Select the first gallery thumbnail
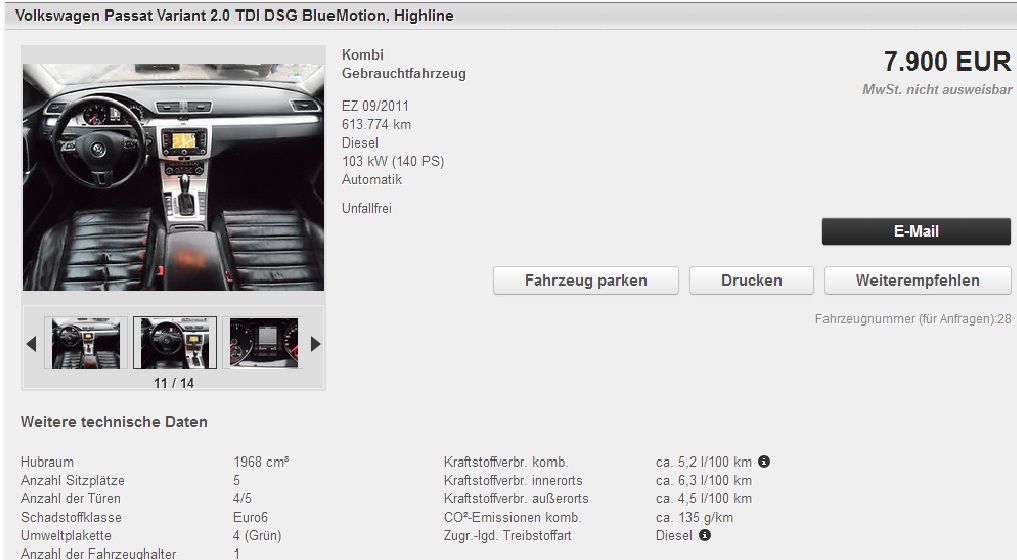Screen dimensions: 1017x560 pos(86,343)
